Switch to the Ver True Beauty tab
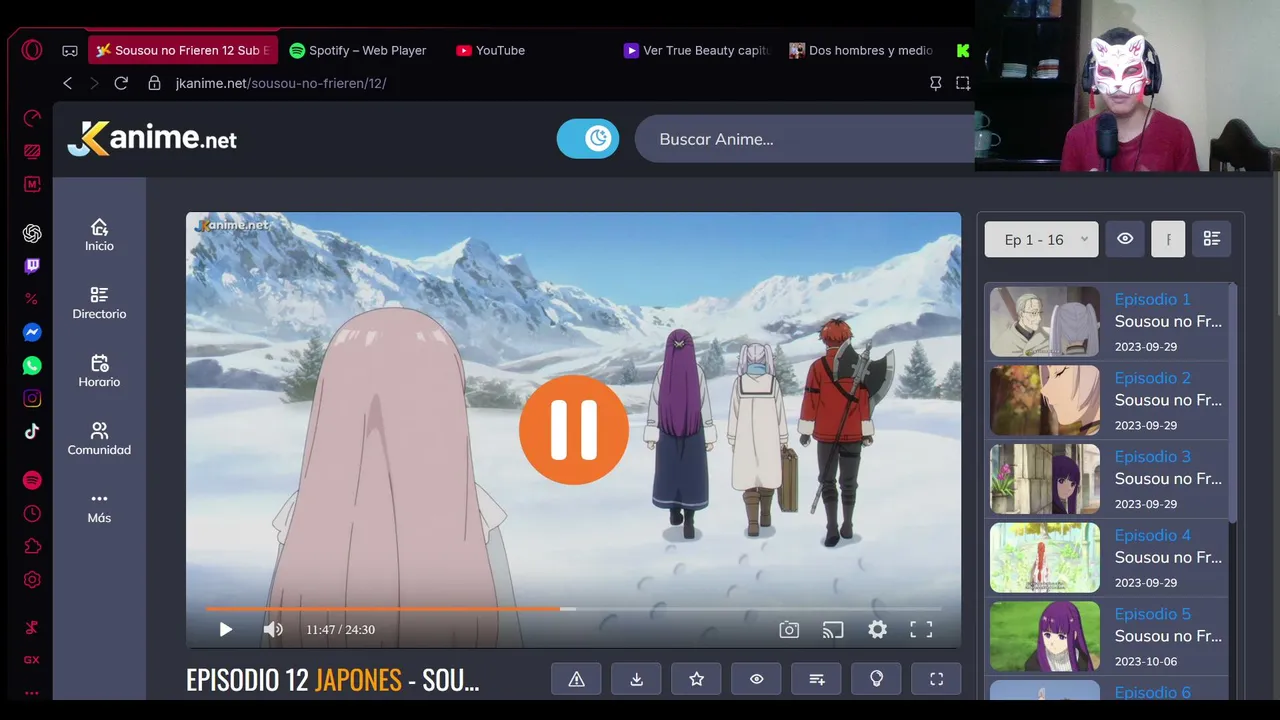The image size is (1280, 720). click(697, 50)
